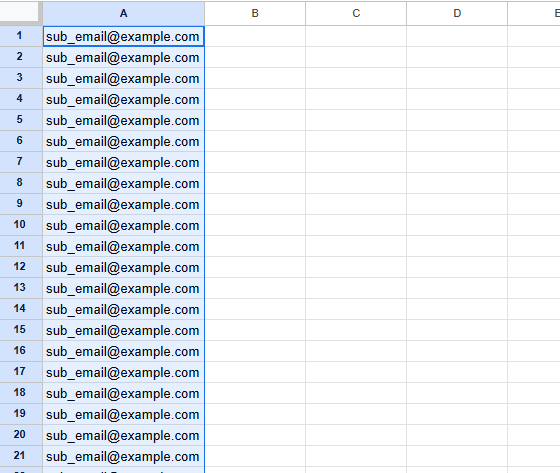This screenshot has width=560, height=473.
Task: Click cell A7 email entry
Action: (x=124, y=162)
